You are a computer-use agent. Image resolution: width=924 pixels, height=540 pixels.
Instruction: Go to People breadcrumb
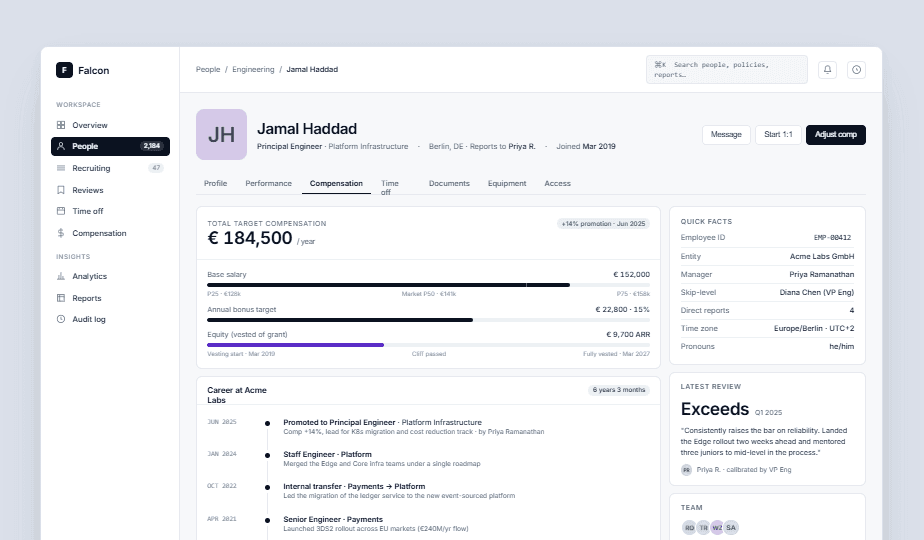[208, 70]
